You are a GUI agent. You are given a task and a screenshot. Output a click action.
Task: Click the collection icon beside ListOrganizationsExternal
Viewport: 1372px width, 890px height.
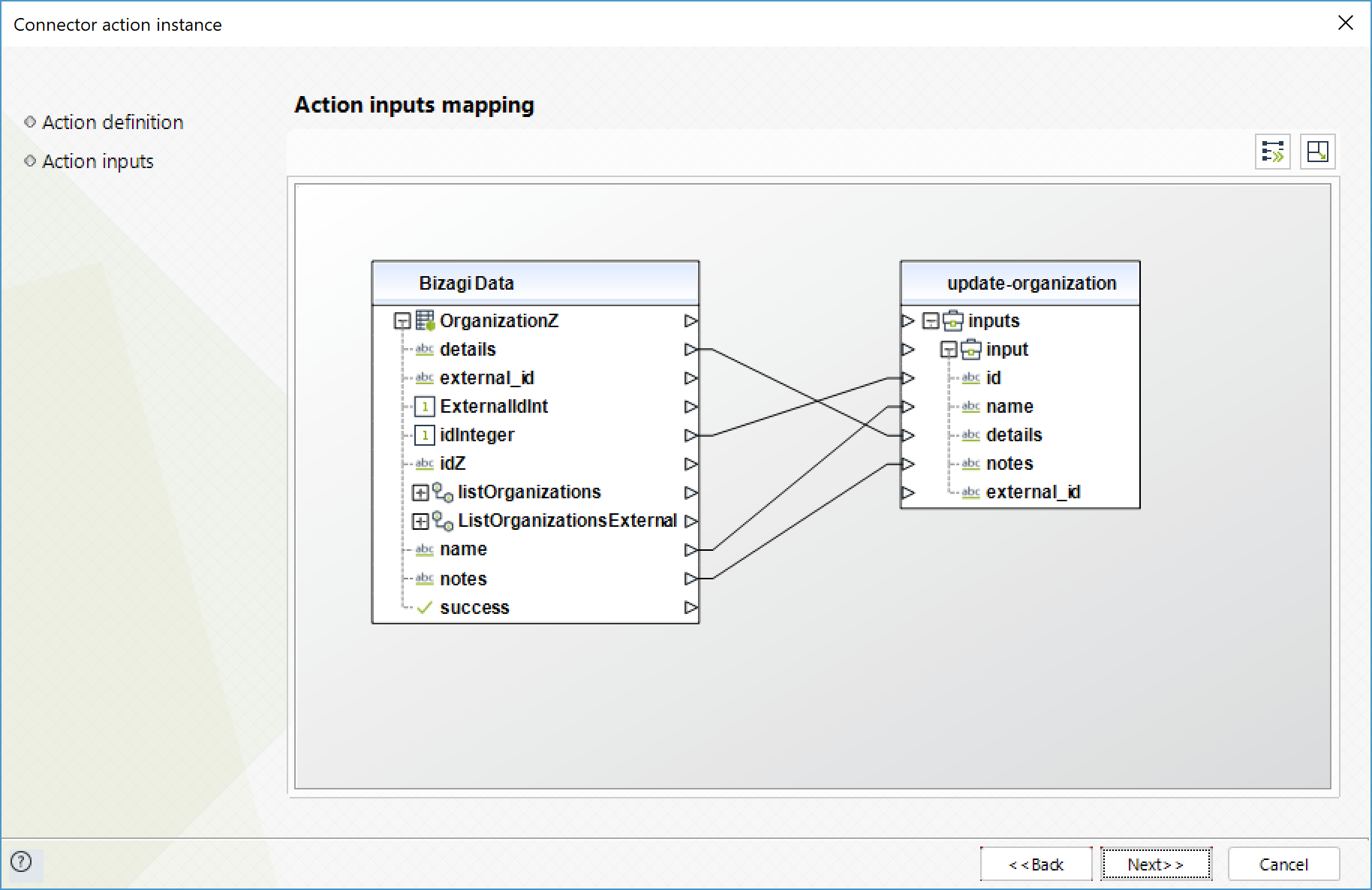(x=443, y=521)
